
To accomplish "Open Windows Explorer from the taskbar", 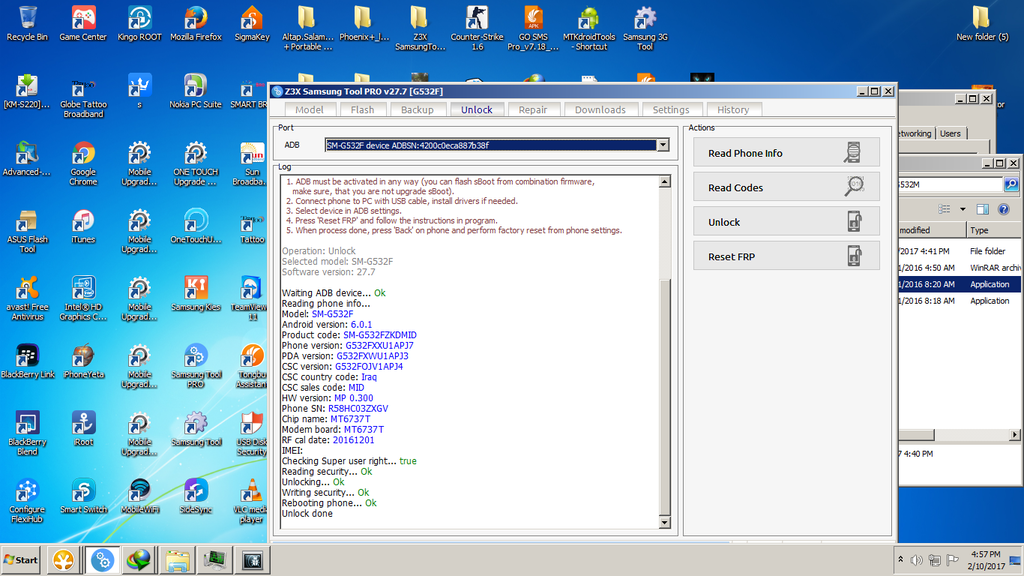I will point(178,559).
